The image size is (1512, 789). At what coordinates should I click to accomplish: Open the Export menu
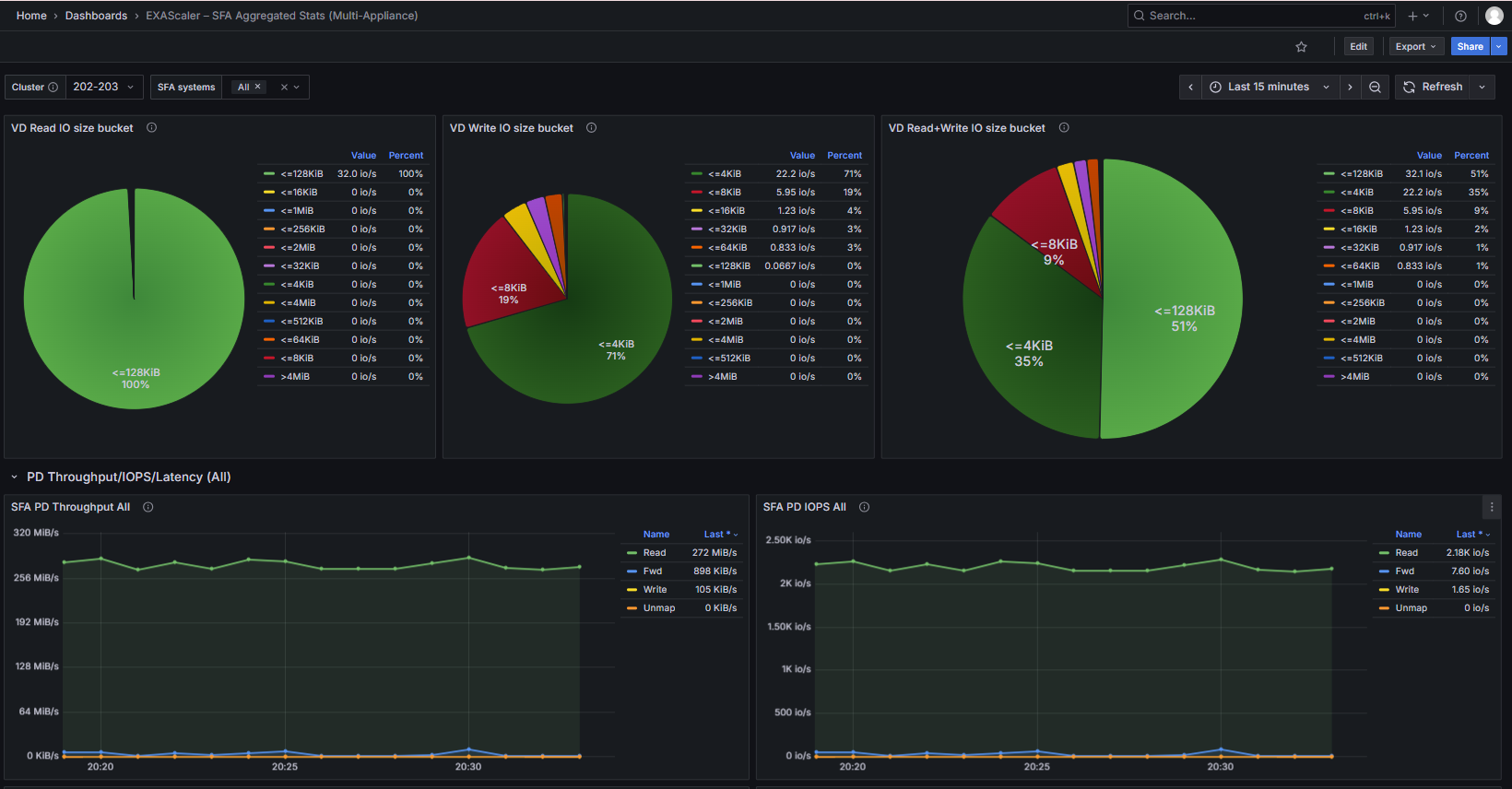pyautogui.click(x=1416, y=47)
